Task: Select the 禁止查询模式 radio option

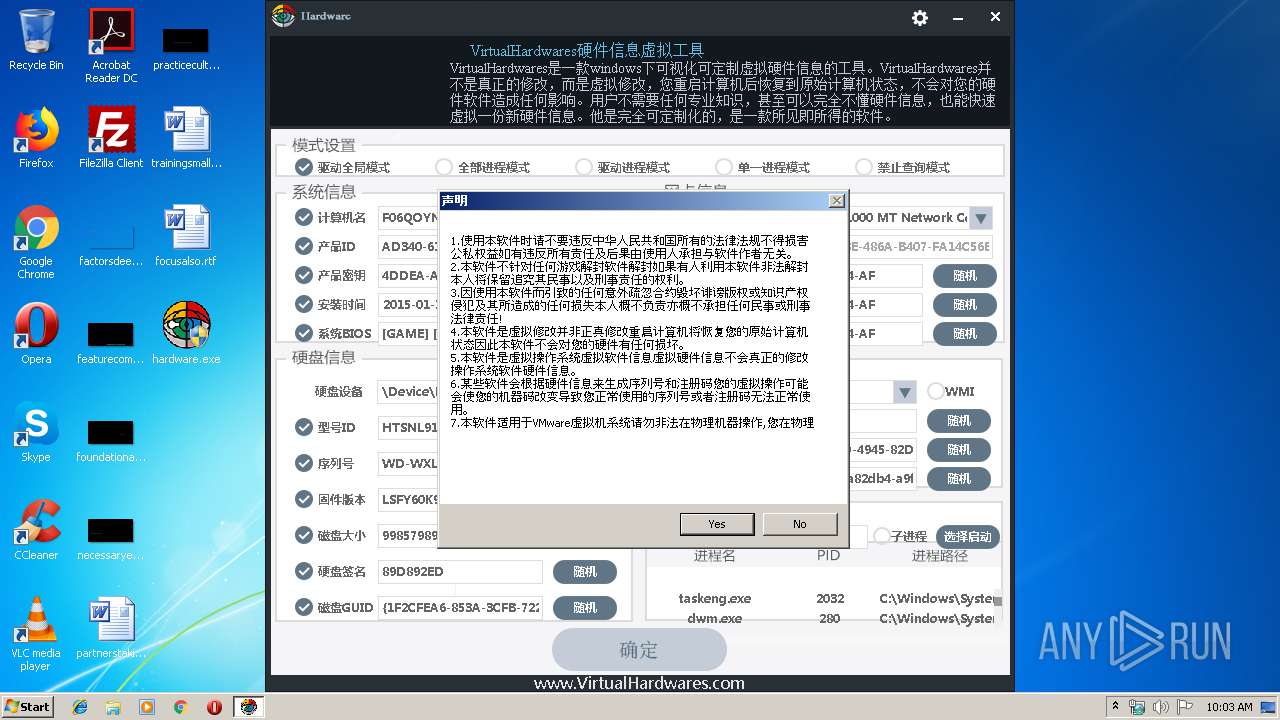Action: point(864,167)
